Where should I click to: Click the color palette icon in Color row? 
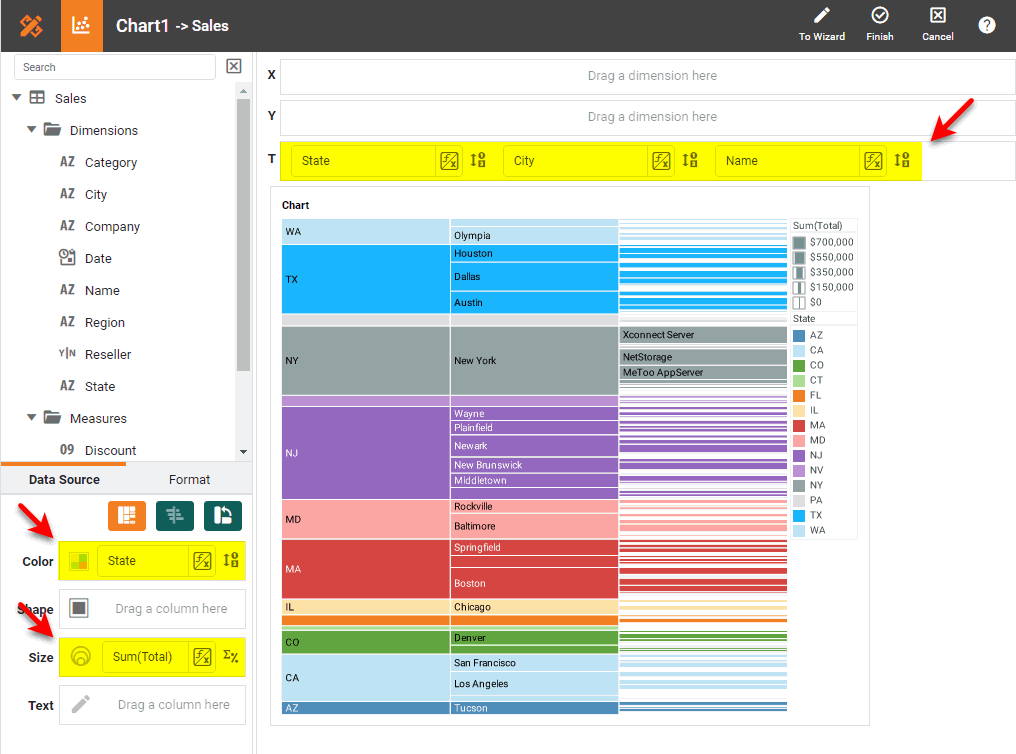click(x=80, y=561)
